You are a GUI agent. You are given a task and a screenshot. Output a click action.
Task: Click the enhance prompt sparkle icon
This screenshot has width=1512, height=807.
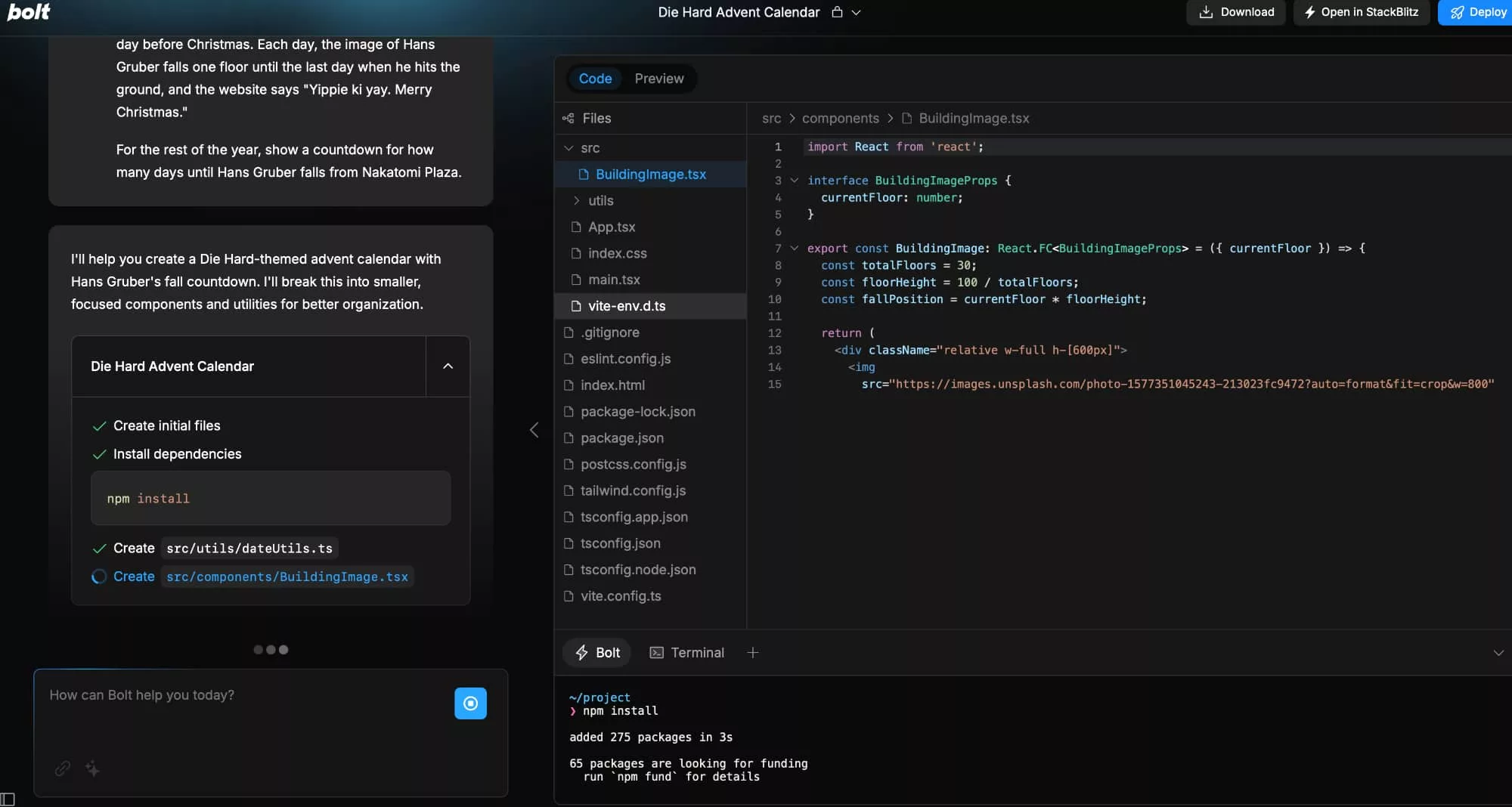(93, 768)
